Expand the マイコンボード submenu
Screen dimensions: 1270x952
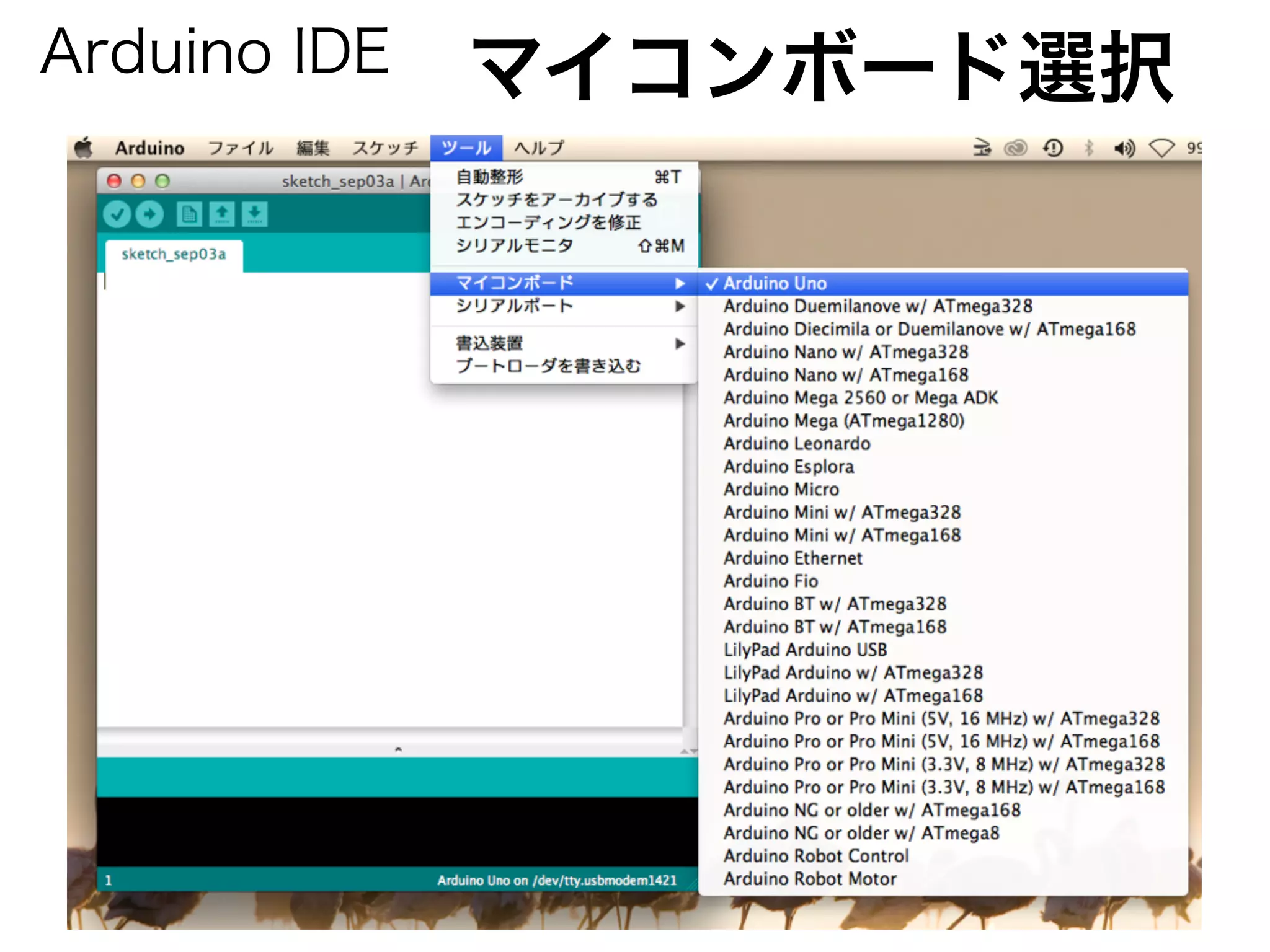click(x=564, y=283)
